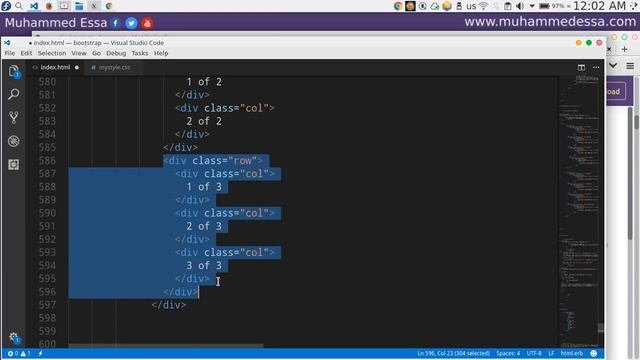Viewport: 640px width, 360px height.
Task: Click the clipboard tray icon
Action: click(507, 6)
